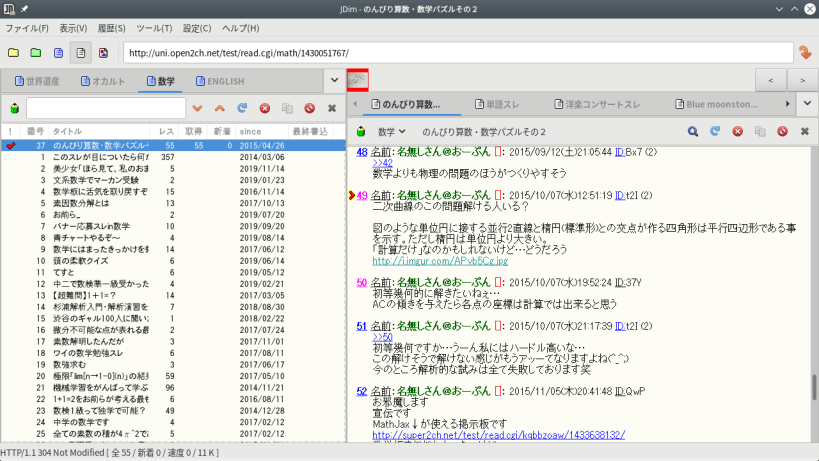Sort by 最終書込 column header

tap(310, 131)
